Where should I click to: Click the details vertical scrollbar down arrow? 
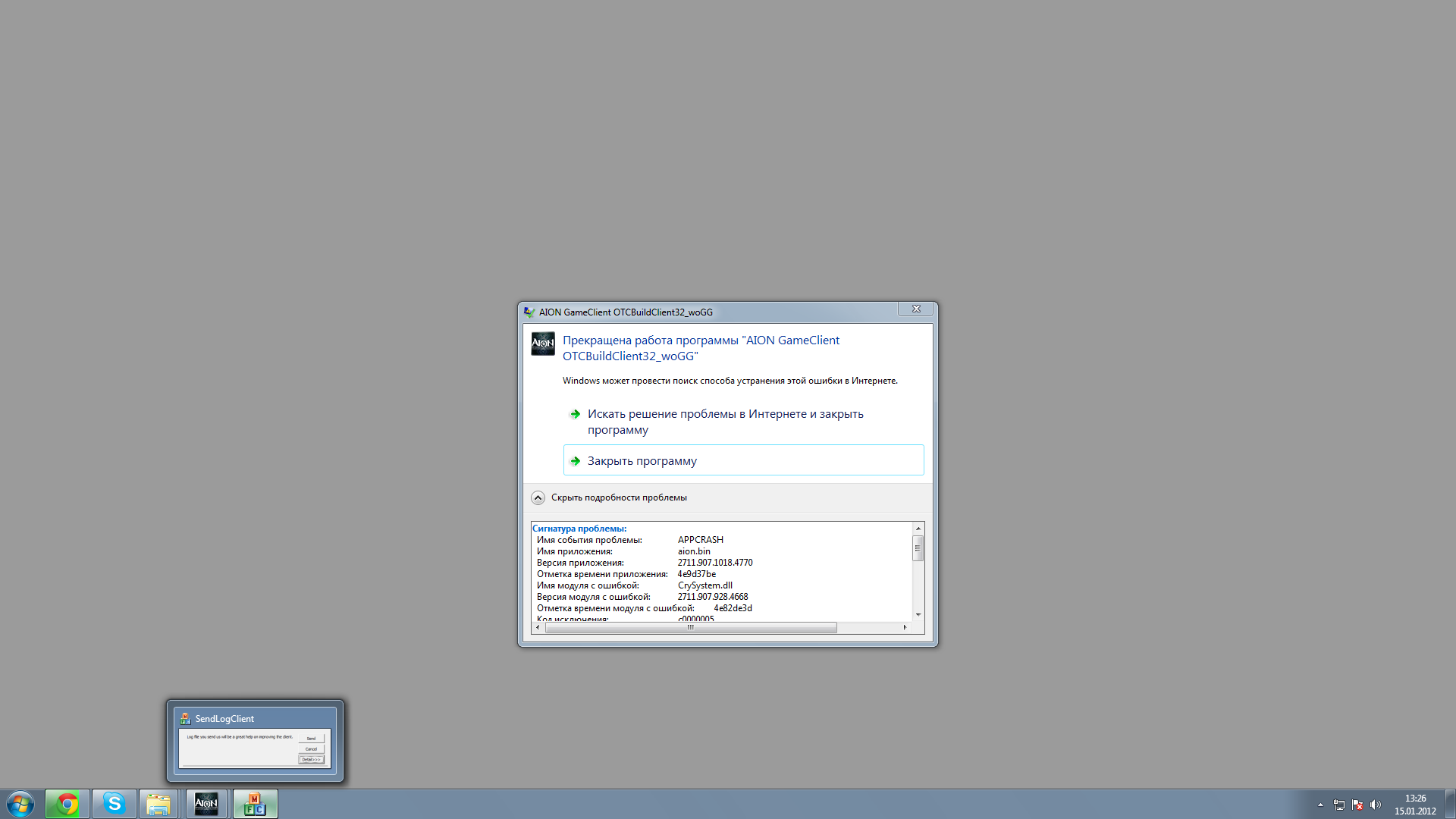tap(918, 614)
